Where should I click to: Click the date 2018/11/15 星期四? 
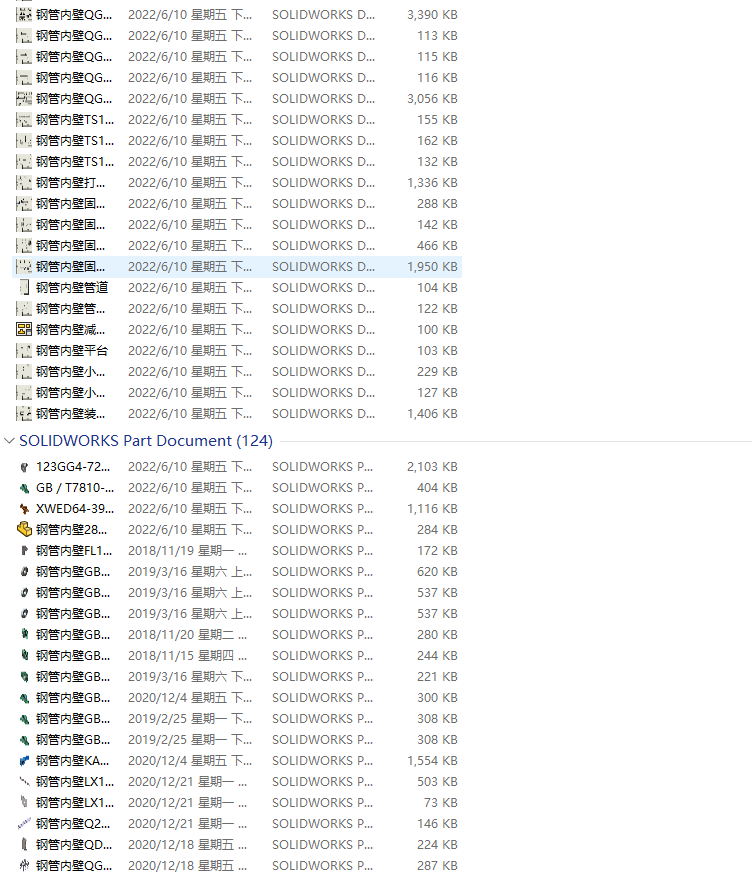pyautogui.click(x=188, y=656)
